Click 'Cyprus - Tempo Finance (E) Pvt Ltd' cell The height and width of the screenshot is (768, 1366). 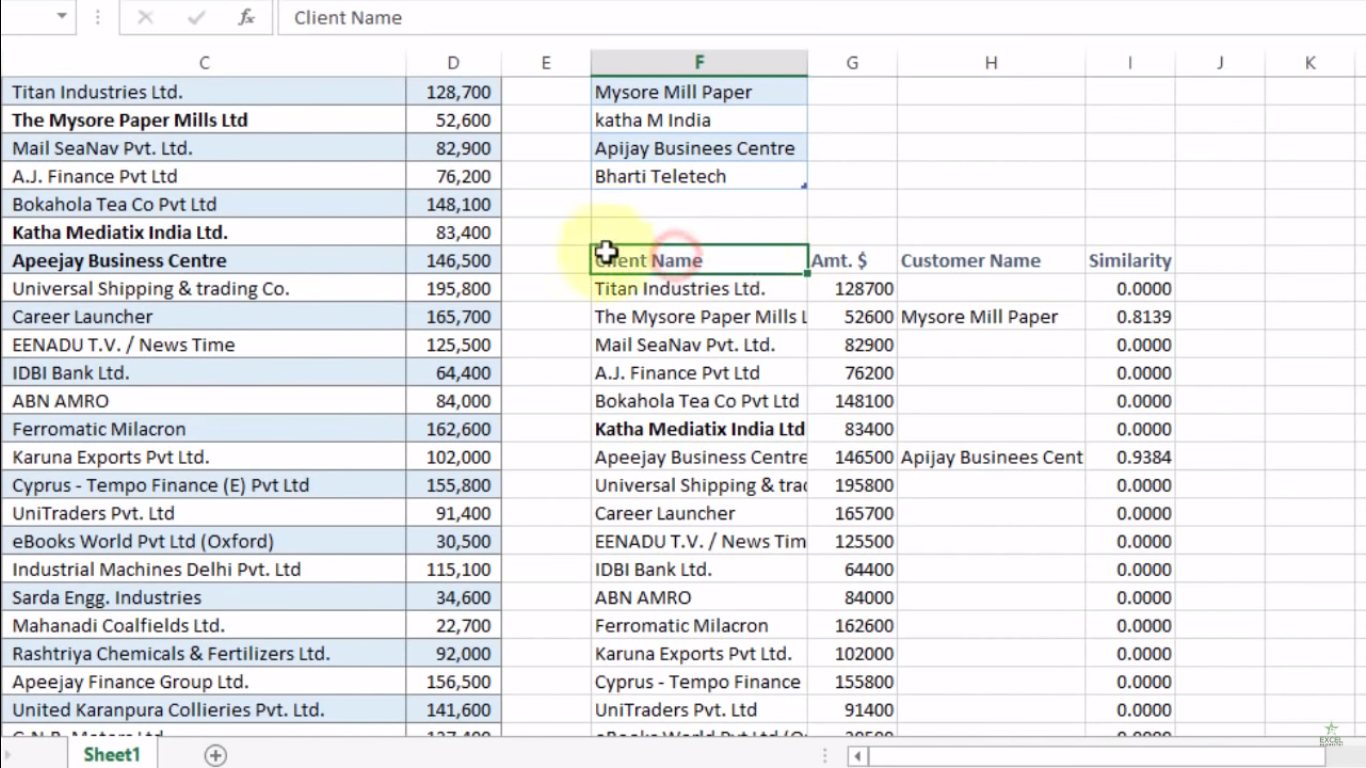click(x=204, y=485)
